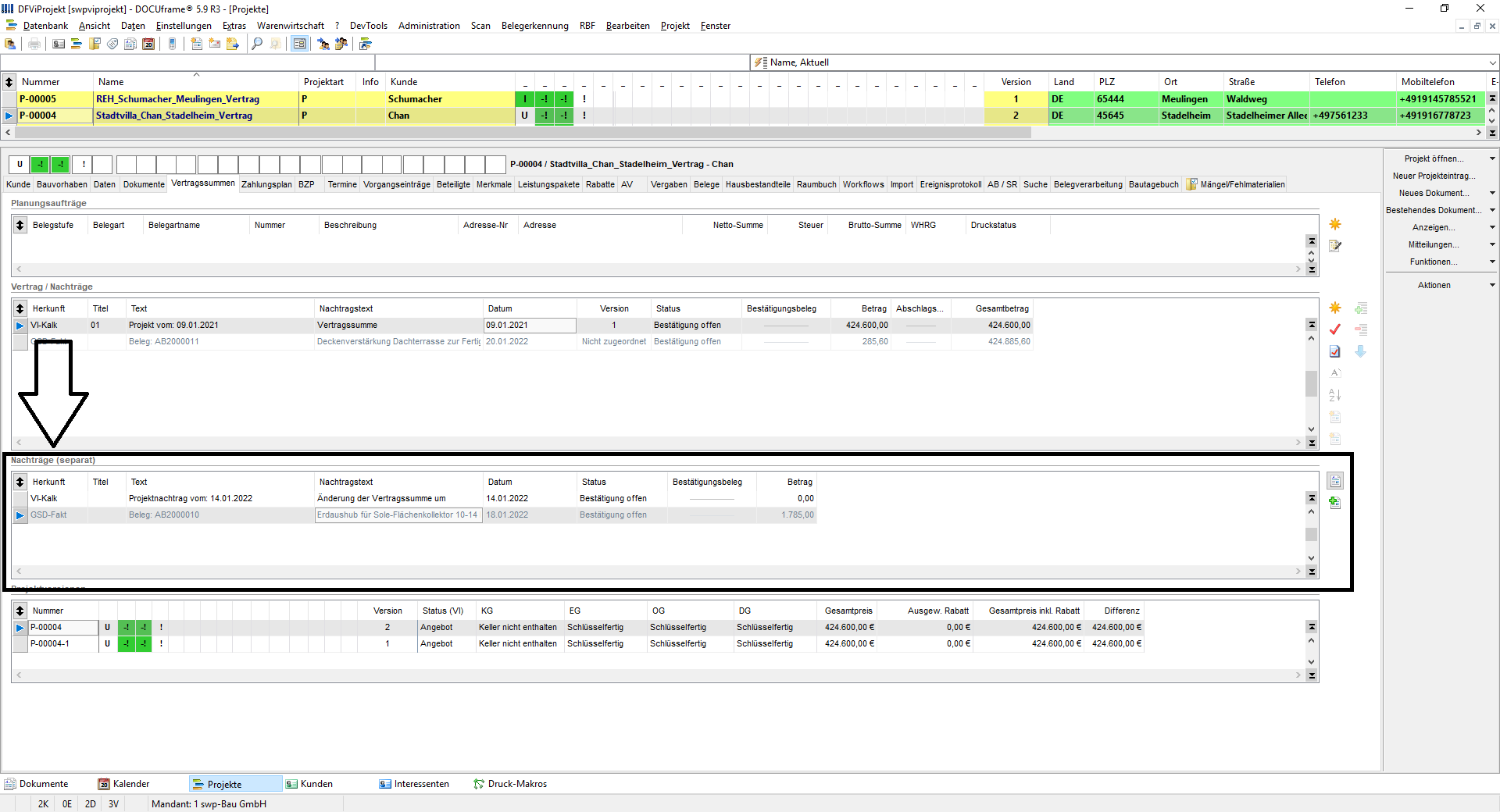Screen dimensions: 1500x812
Task: Toggle the first green status box for P-00004-1
Action: coord(126,644)
